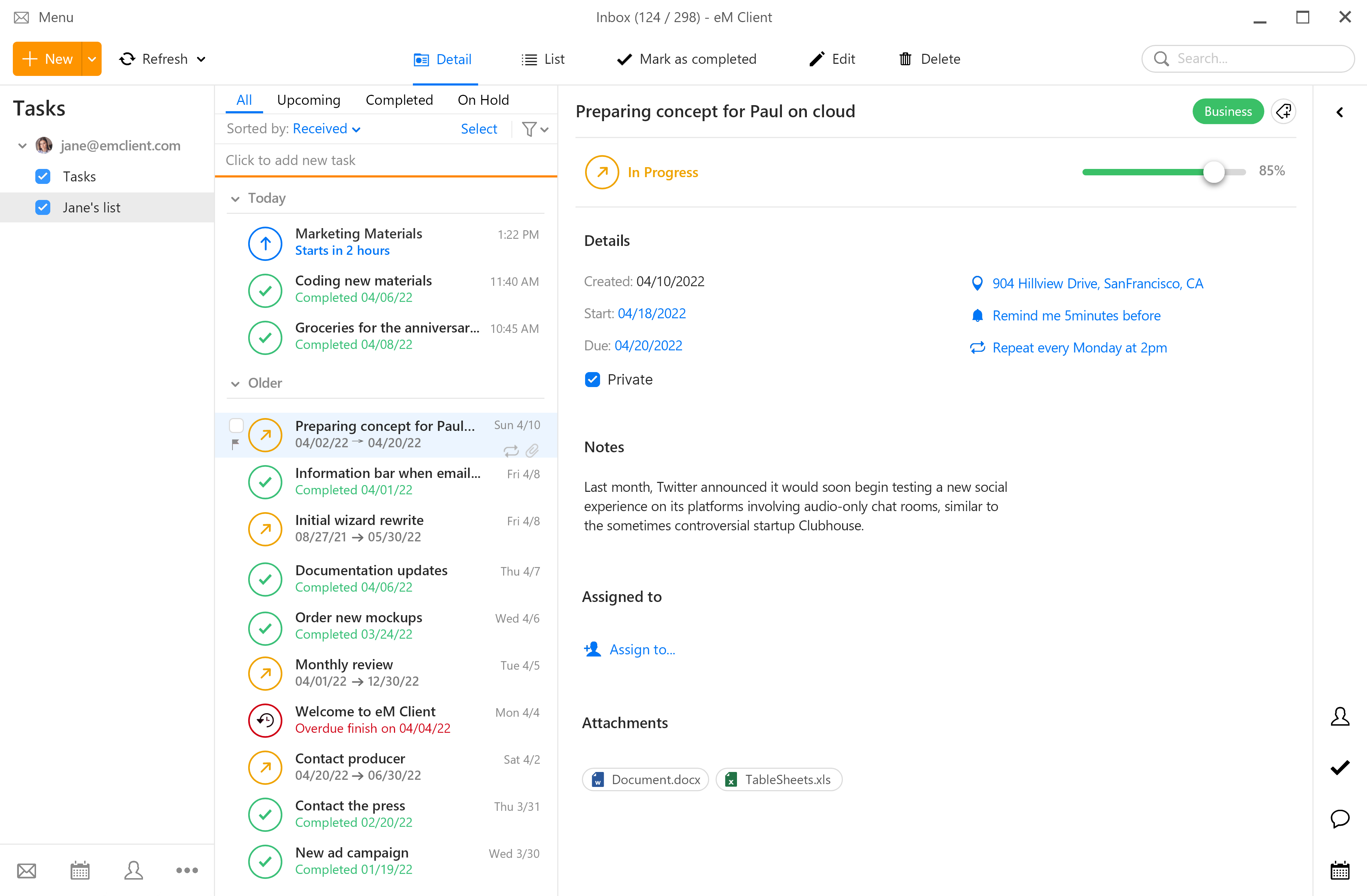Open the New button dropdown arrow

tap(92, 58)
